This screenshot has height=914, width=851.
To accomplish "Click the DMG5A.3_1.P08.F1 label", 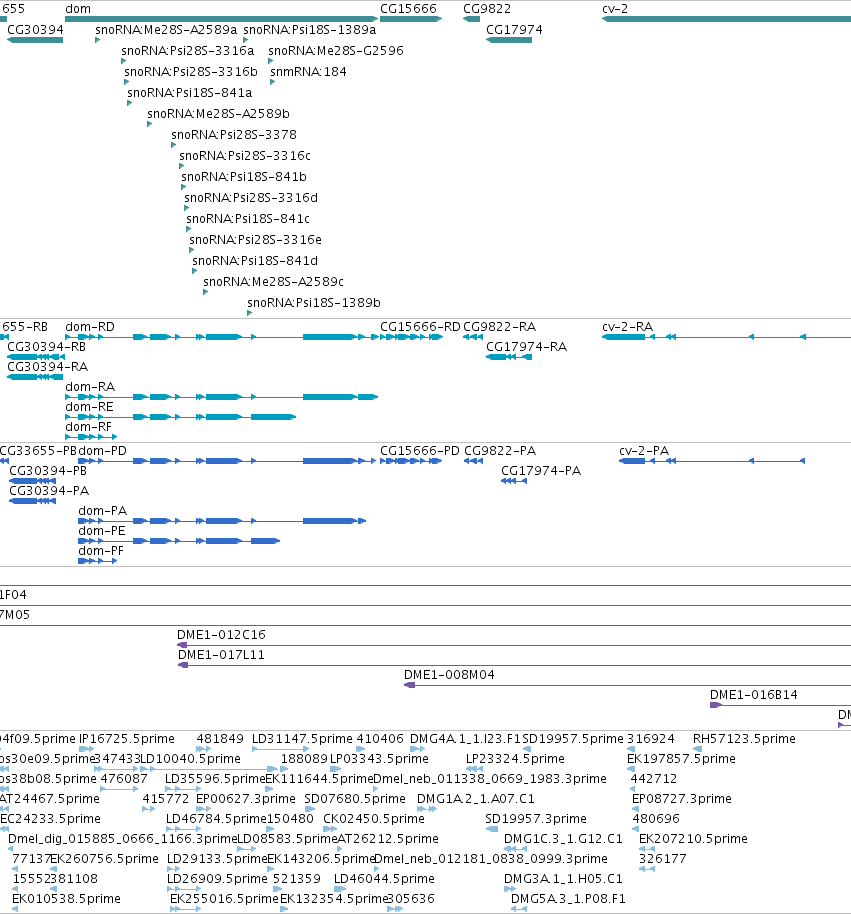I will (568, 899).
